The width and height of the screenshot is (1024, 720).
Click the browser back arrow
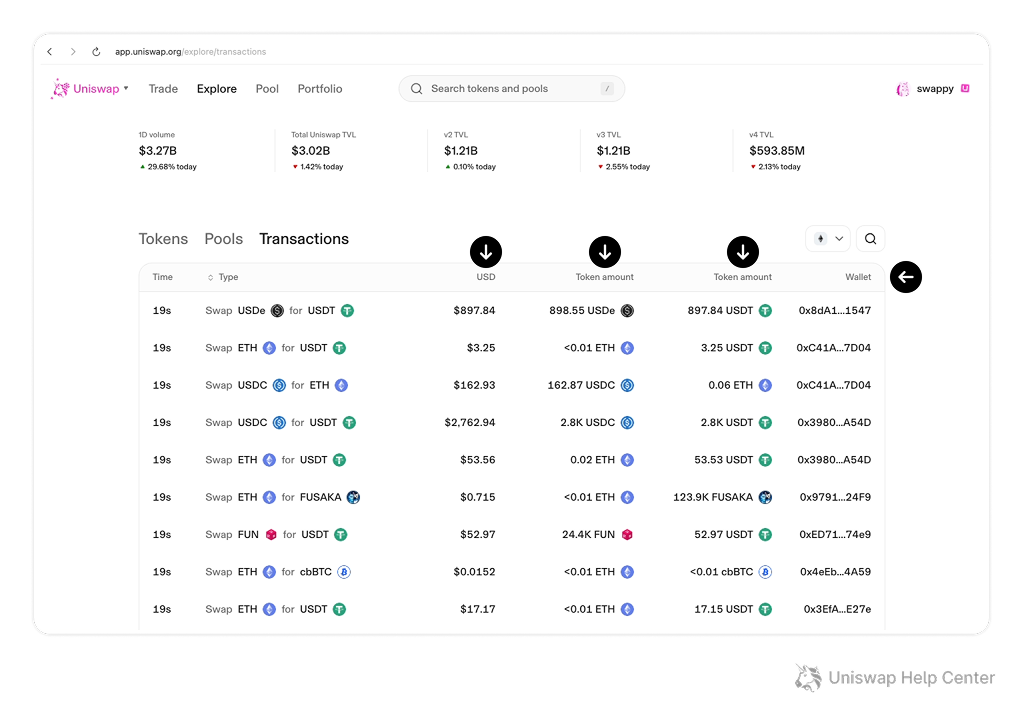pos(50,52)
